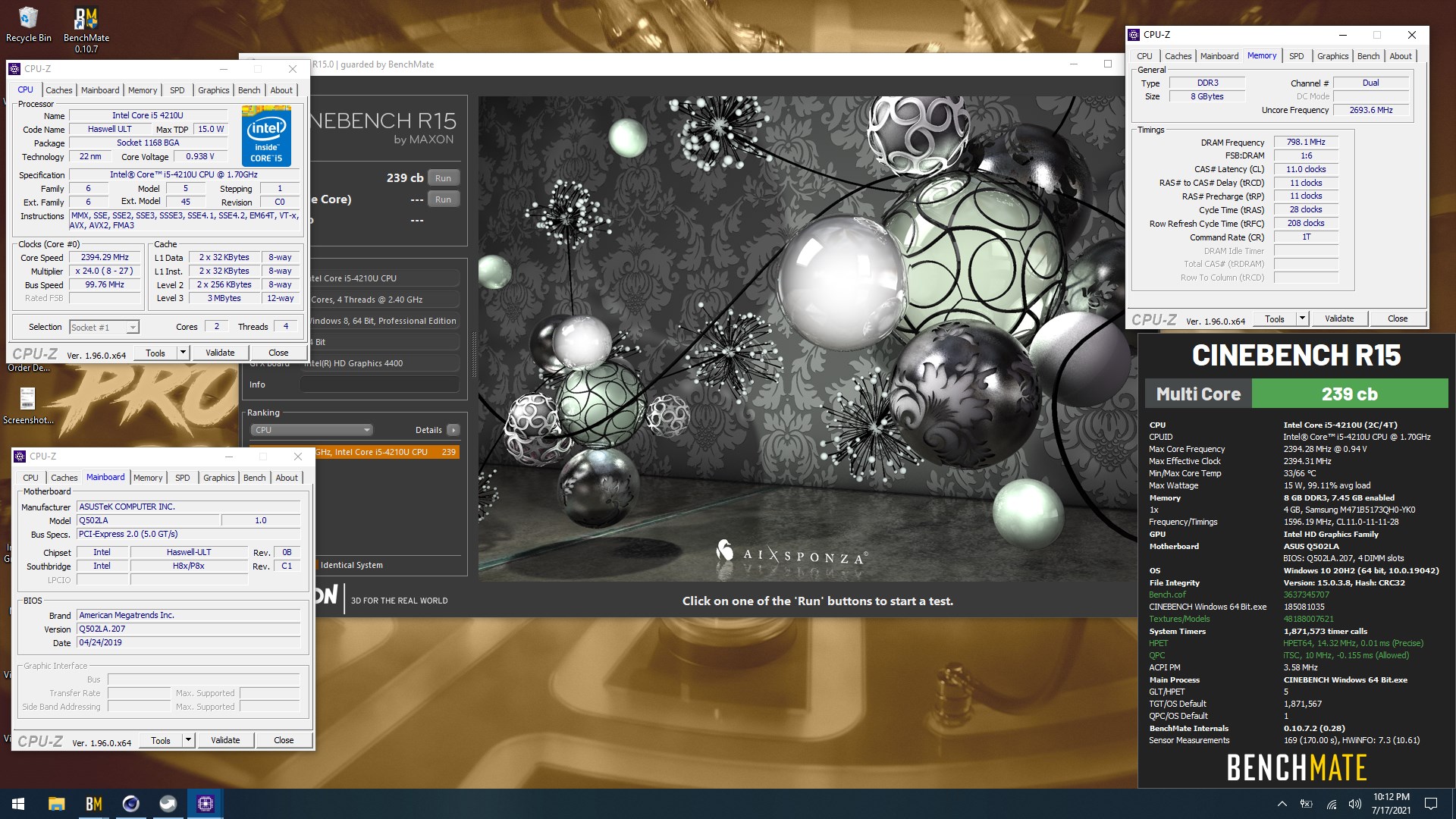Switch to Caches tab in CPU window
The height and width of the screenshot is (819, 1456).
click(58, 90)
